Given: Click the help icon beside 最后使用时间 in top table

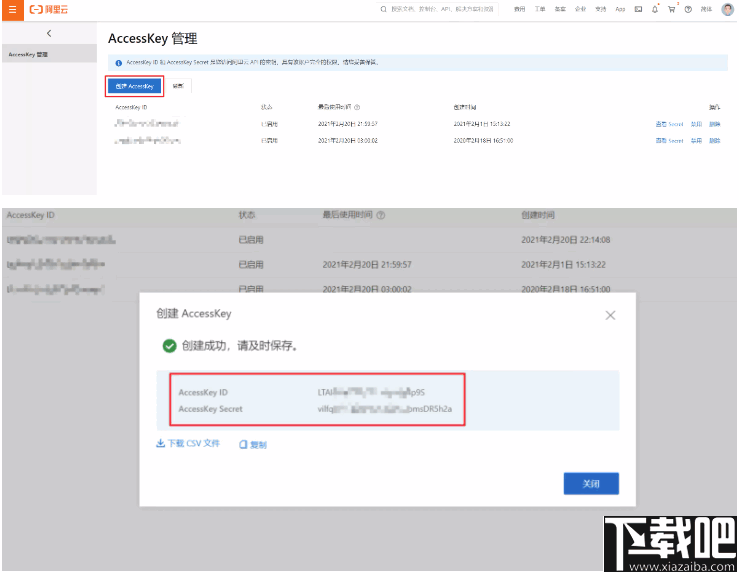Looking at the screenshot, I should (x=357, y=107).
